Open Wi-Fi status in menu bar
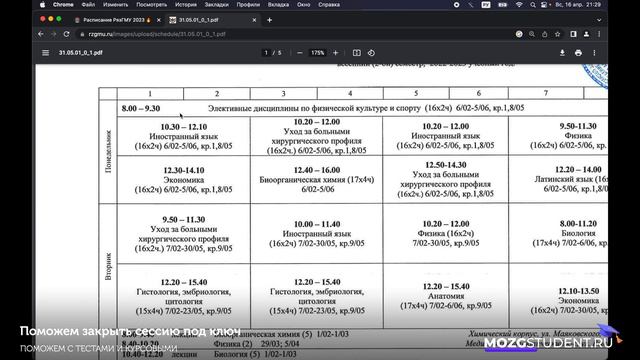The width and height of the screenshot is (640, 360). (x=519, y=5)
